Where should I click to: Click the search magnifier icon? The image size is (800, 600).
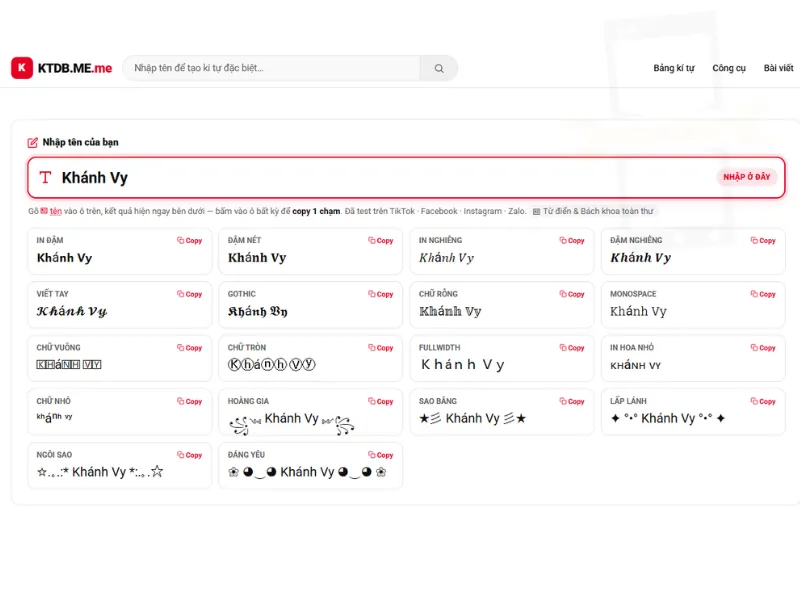click(x=439, y=68)
